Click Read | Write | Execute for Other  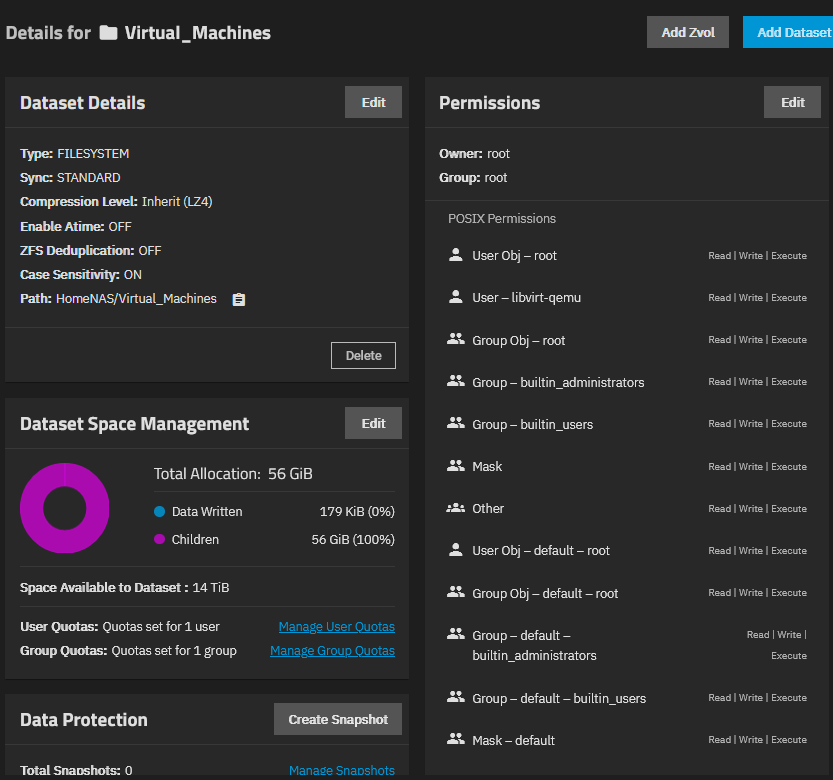coord(758,508)
